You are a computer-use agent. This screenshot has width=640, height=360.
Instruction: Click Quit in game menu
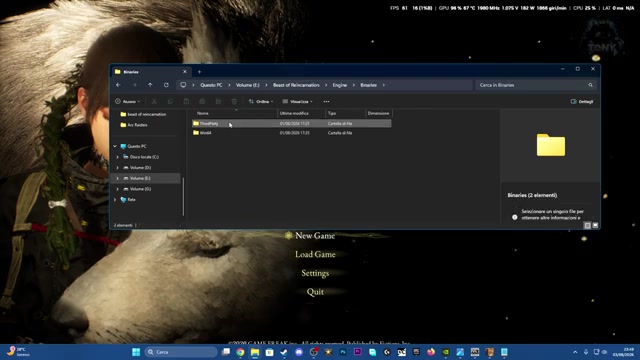pos(315,292)
